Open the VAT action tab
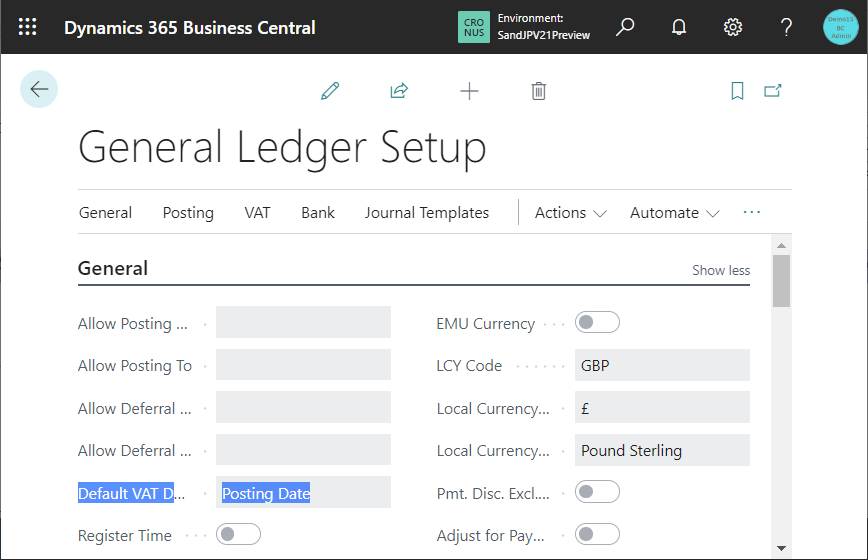Screen dimensions: 868x560 click(257, 213)
